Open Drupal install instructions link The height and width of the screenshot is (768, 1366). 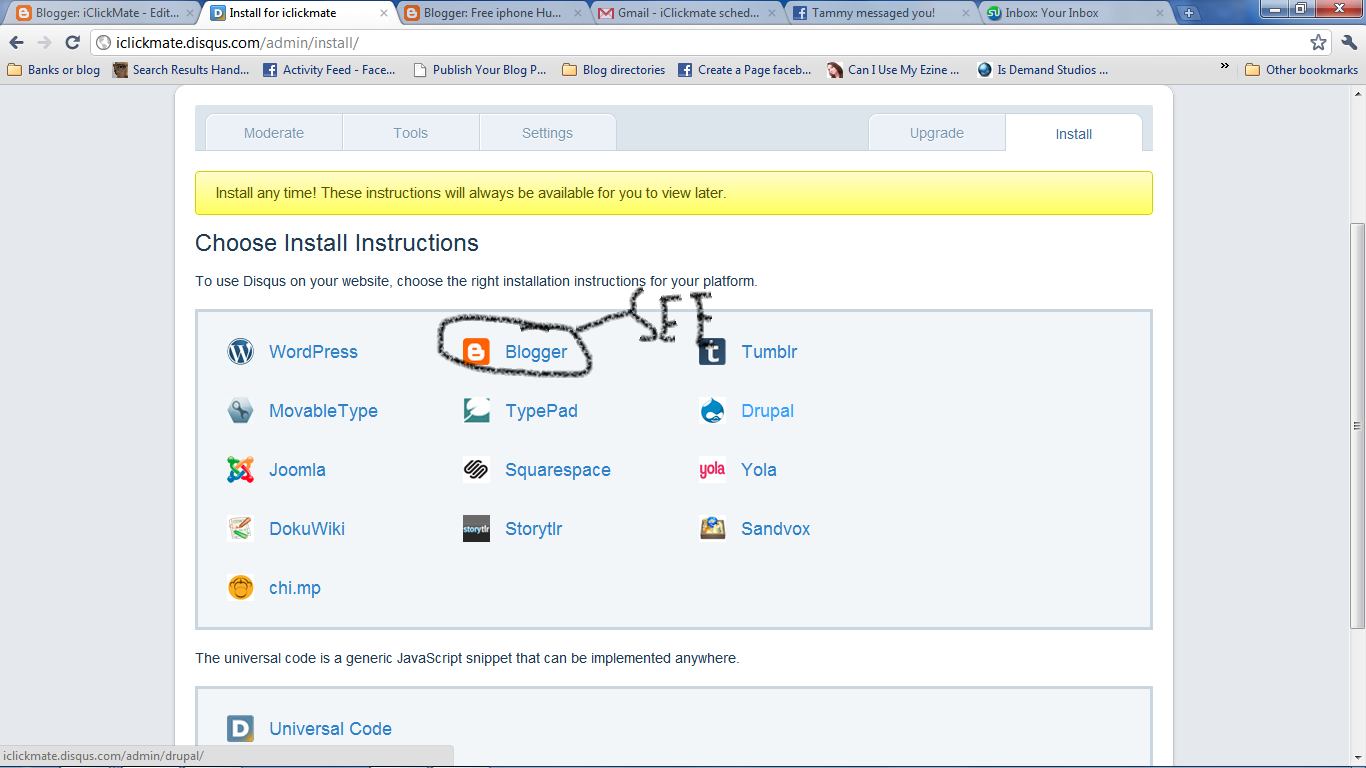(767, 411)
